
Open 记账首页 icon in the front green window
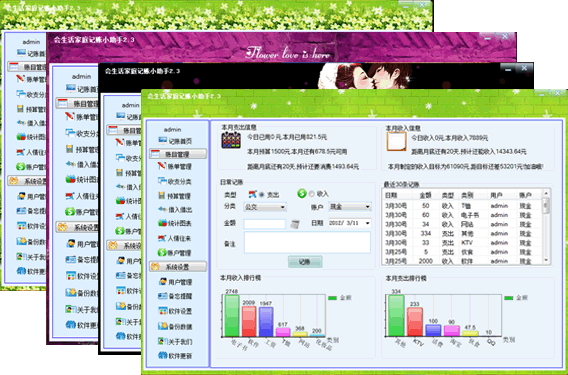163,141
